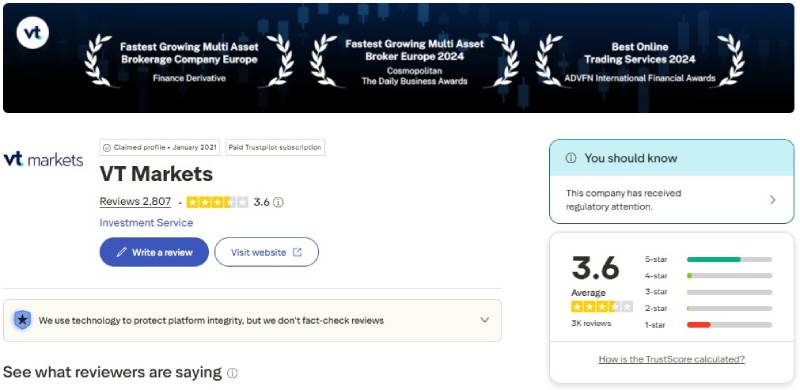Viewport: 800px width, 390px height.
Task: Click the info icon next to 3.6 rating
Action: (278, 202)
